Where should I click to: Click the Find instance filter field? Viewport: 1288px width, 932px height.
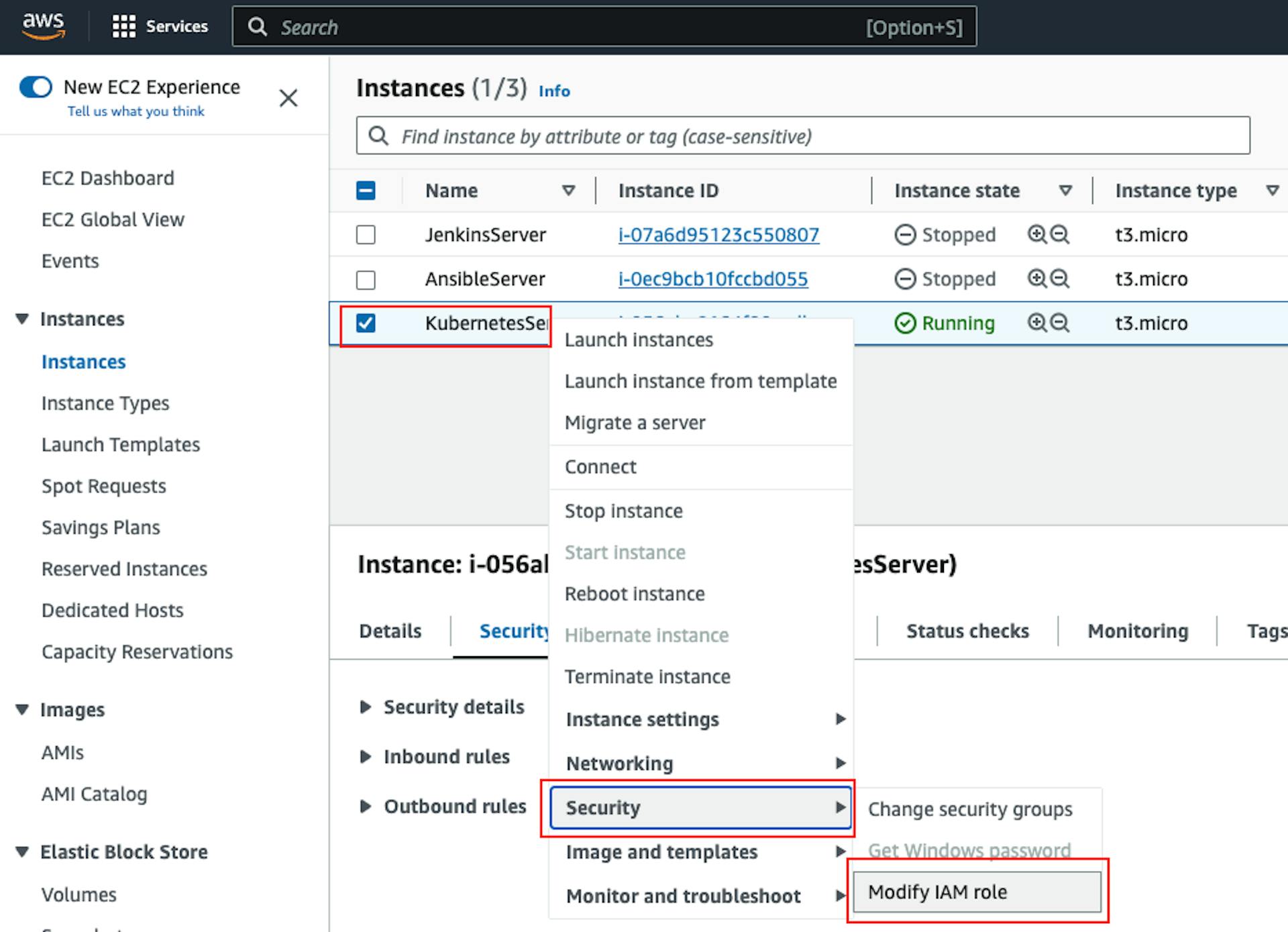tap(803, 136)
